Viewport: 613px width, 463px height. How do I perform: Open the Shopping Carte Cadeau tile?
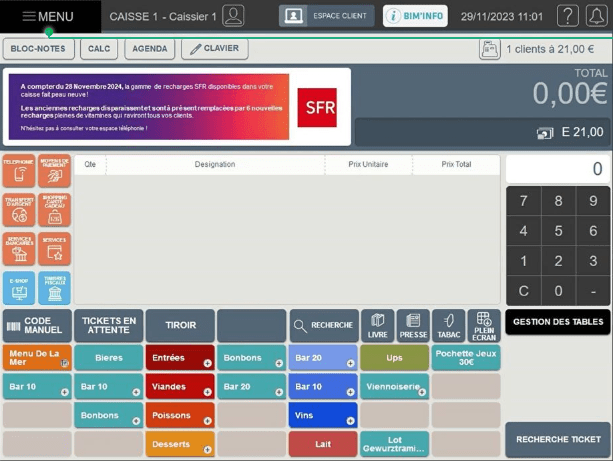tap(55, 210)
